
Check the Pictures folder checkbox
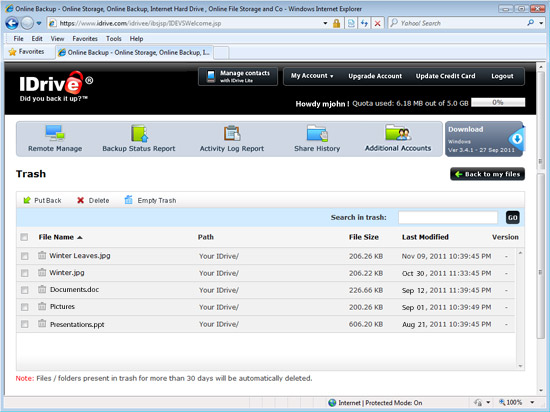click(25, 307)
